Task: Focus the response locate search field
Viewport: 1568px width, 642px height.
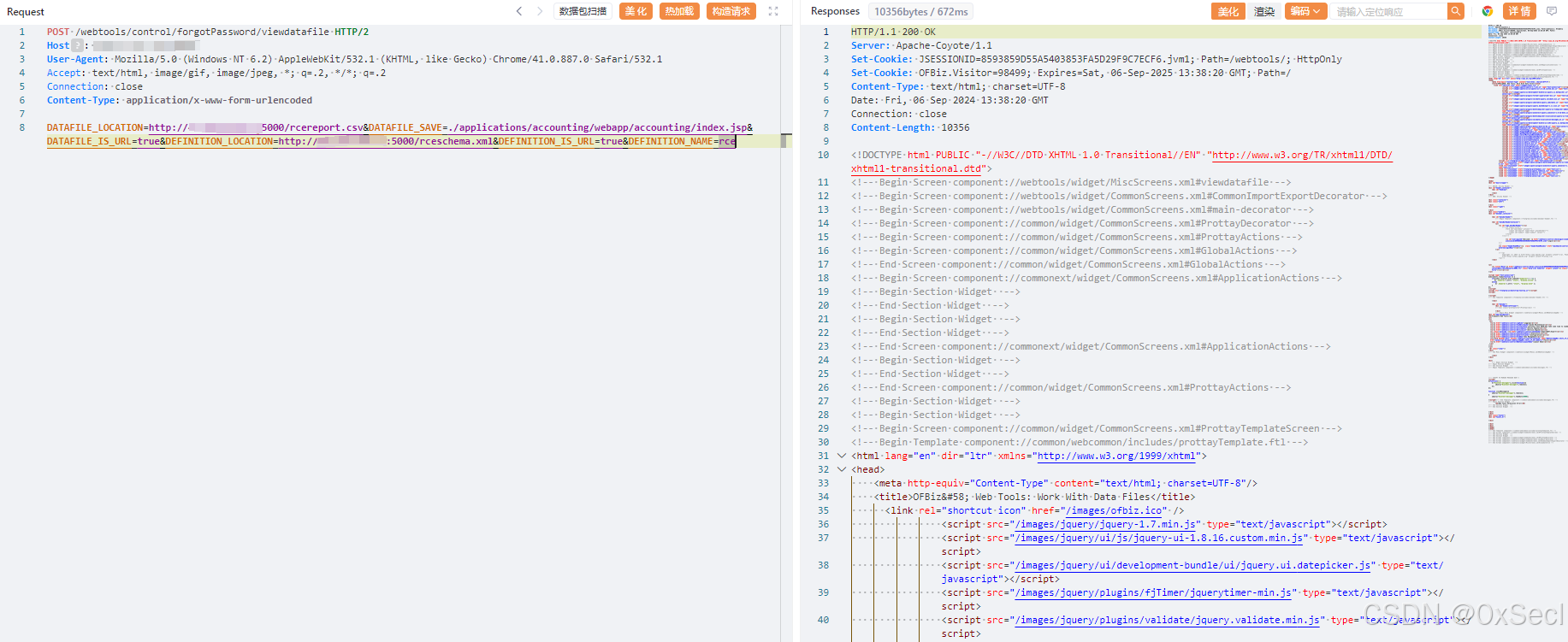Action: point(1388,11)
